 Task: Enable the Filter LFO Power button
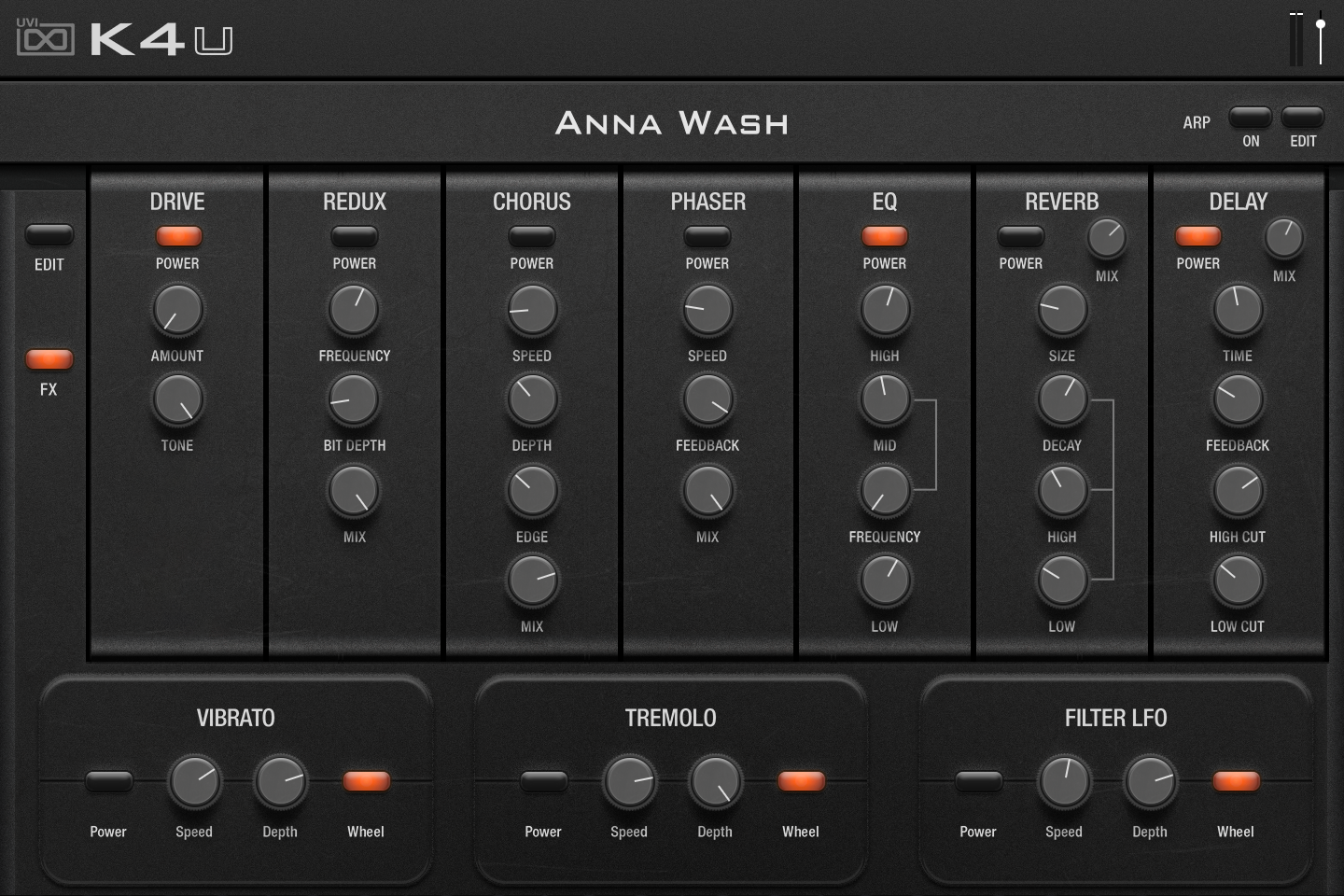point(979,781)
